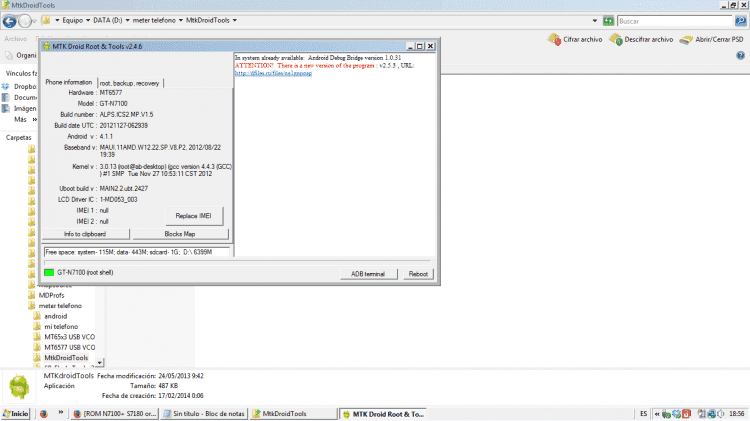Launch the Firefox quick launch icon

pyautogui.click(x=44, y=414)
